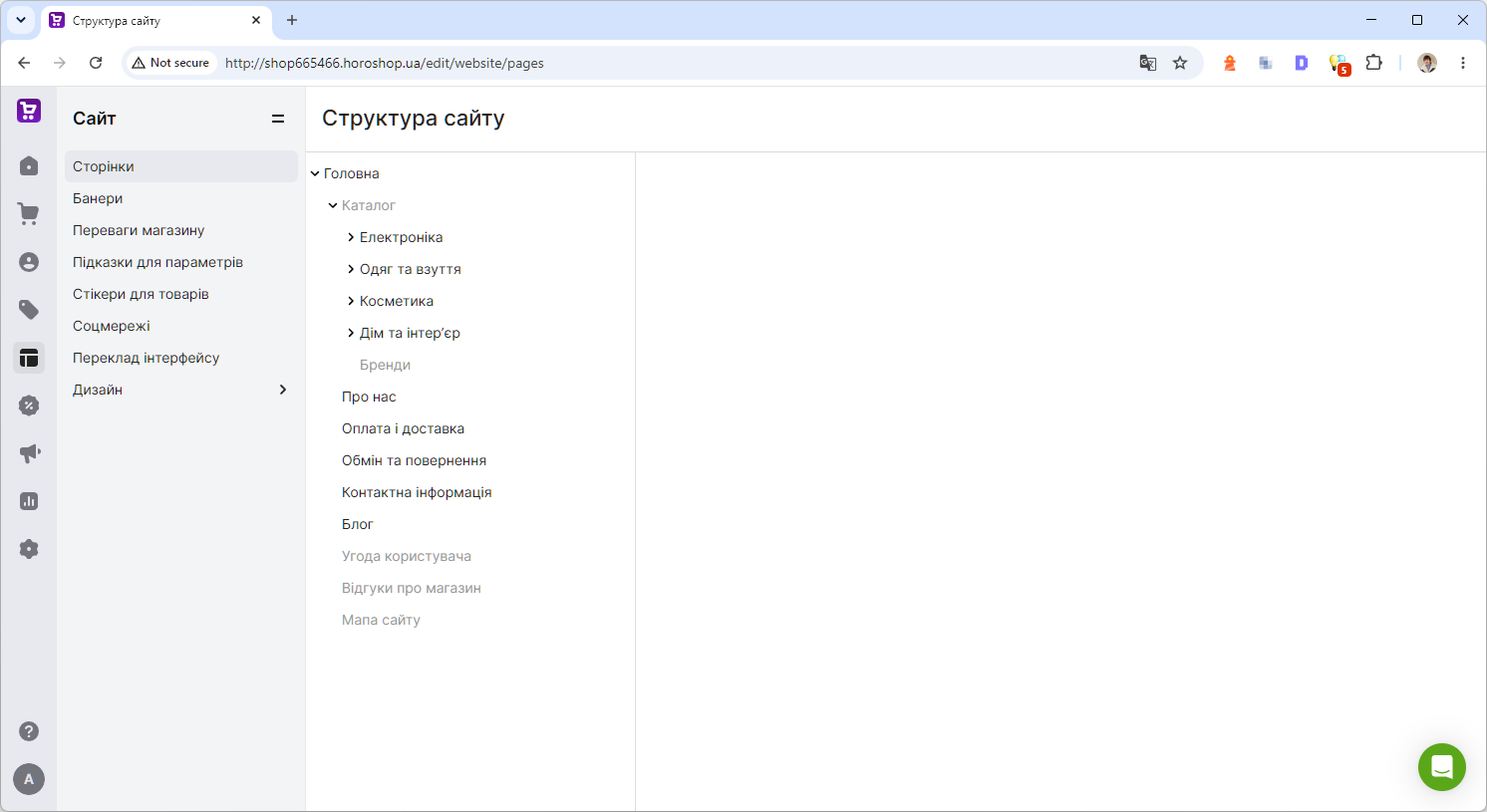Reload the page
Image resolution: width=1487 pixels, height=812 pixels.
[96, 63]
